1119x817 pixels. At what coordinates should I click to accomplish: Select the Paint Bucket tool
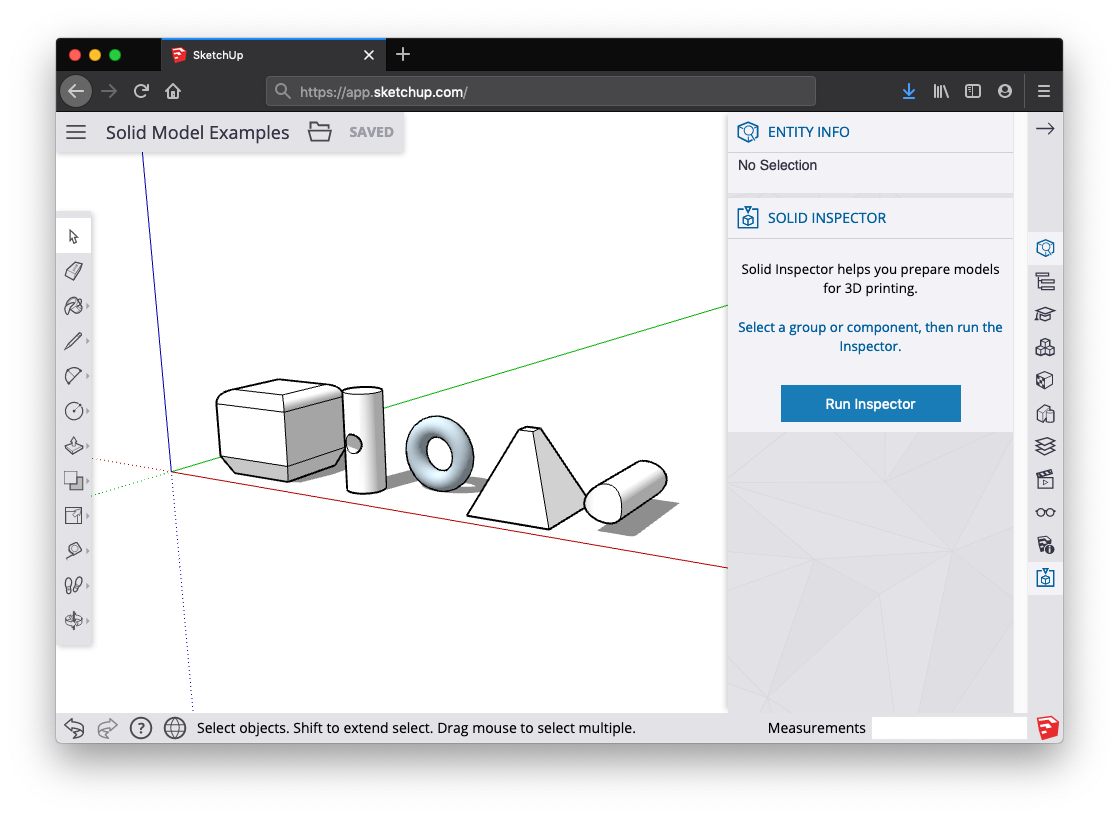74,306
